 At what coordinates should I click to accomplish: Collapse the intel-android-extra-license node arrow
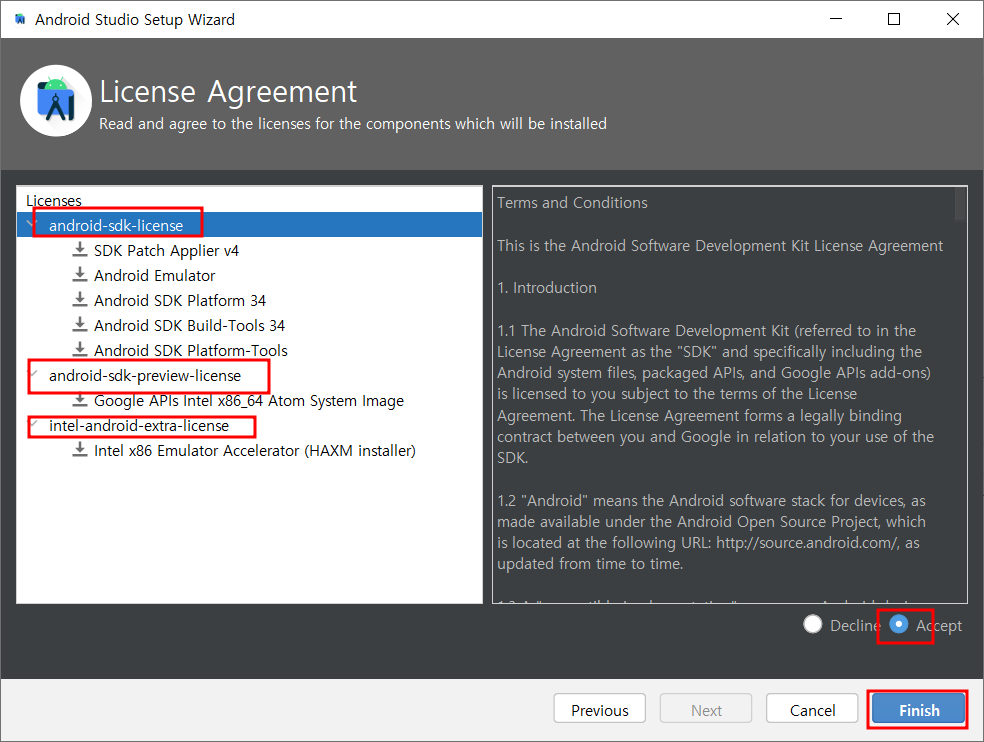[x=34, y=425]
